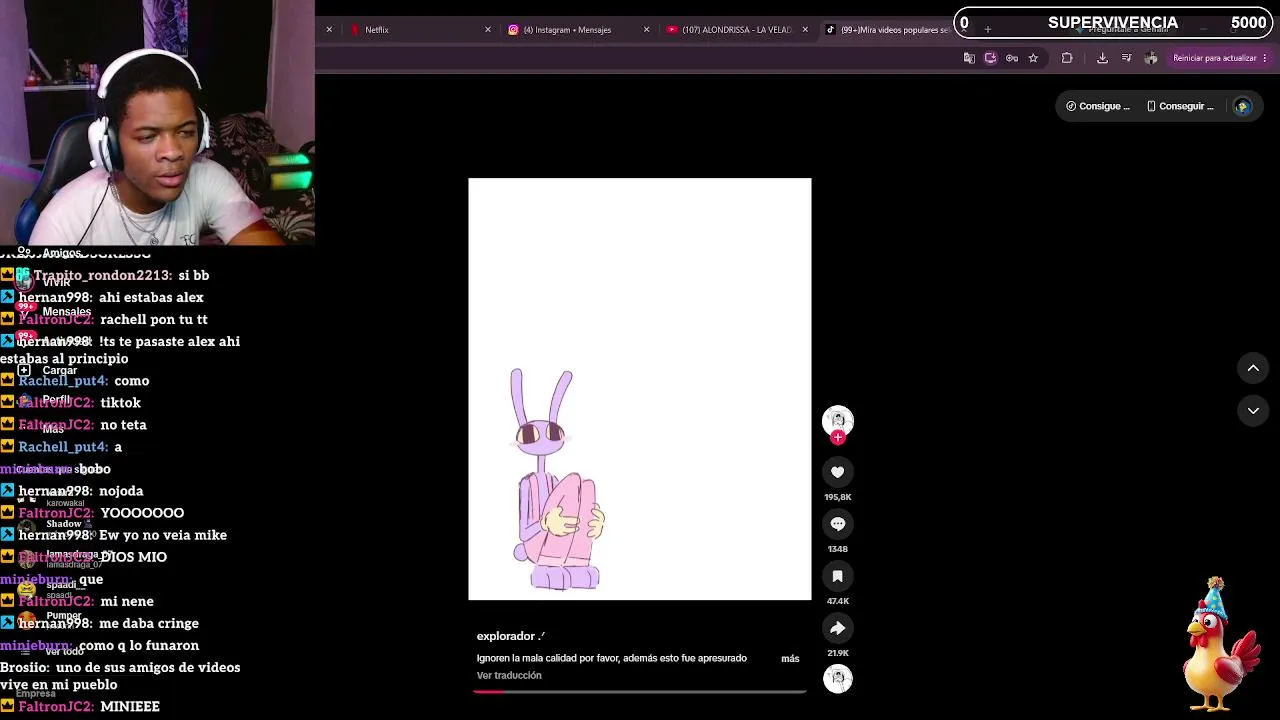Go to the previous video with up arrow
1280x720 pixels.
pos(1253,368)
